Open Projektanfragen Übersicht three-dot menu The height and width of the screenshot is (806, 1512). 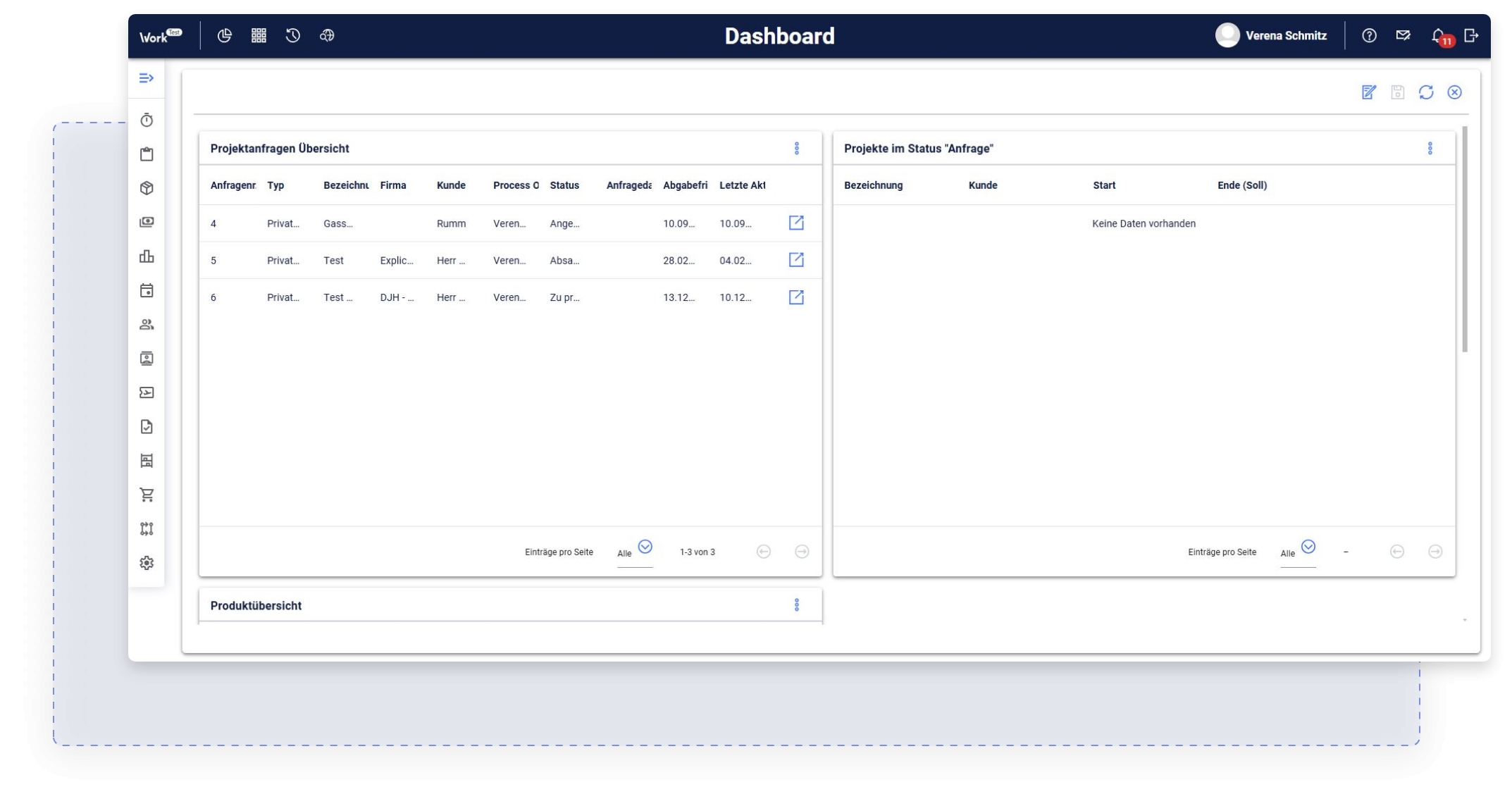tap(797, 149)
